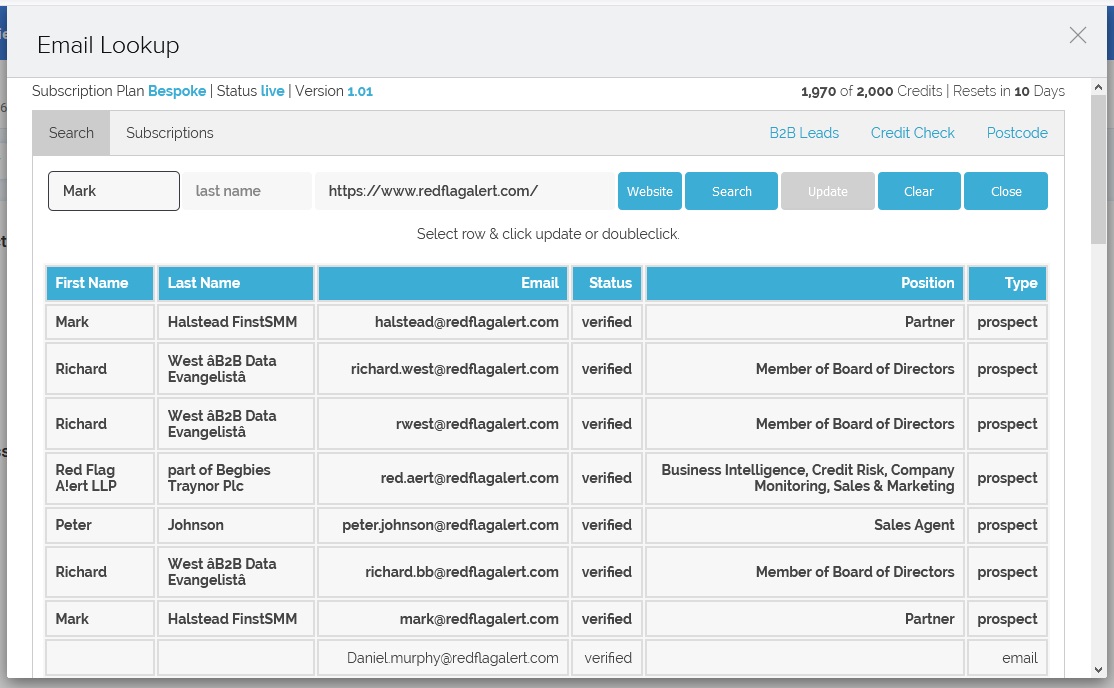Viewport: 1114px width, 688px height.
Task: Click the Peter first name cell
Action: (100, 525)
